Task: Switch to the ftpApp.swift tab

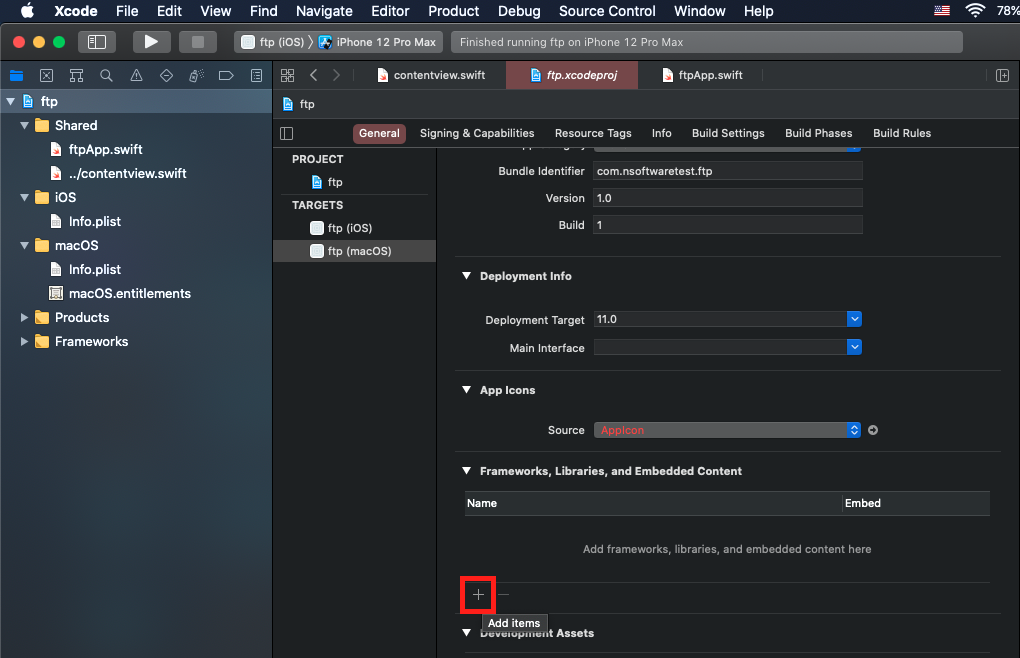Action: tap(702, 75)
